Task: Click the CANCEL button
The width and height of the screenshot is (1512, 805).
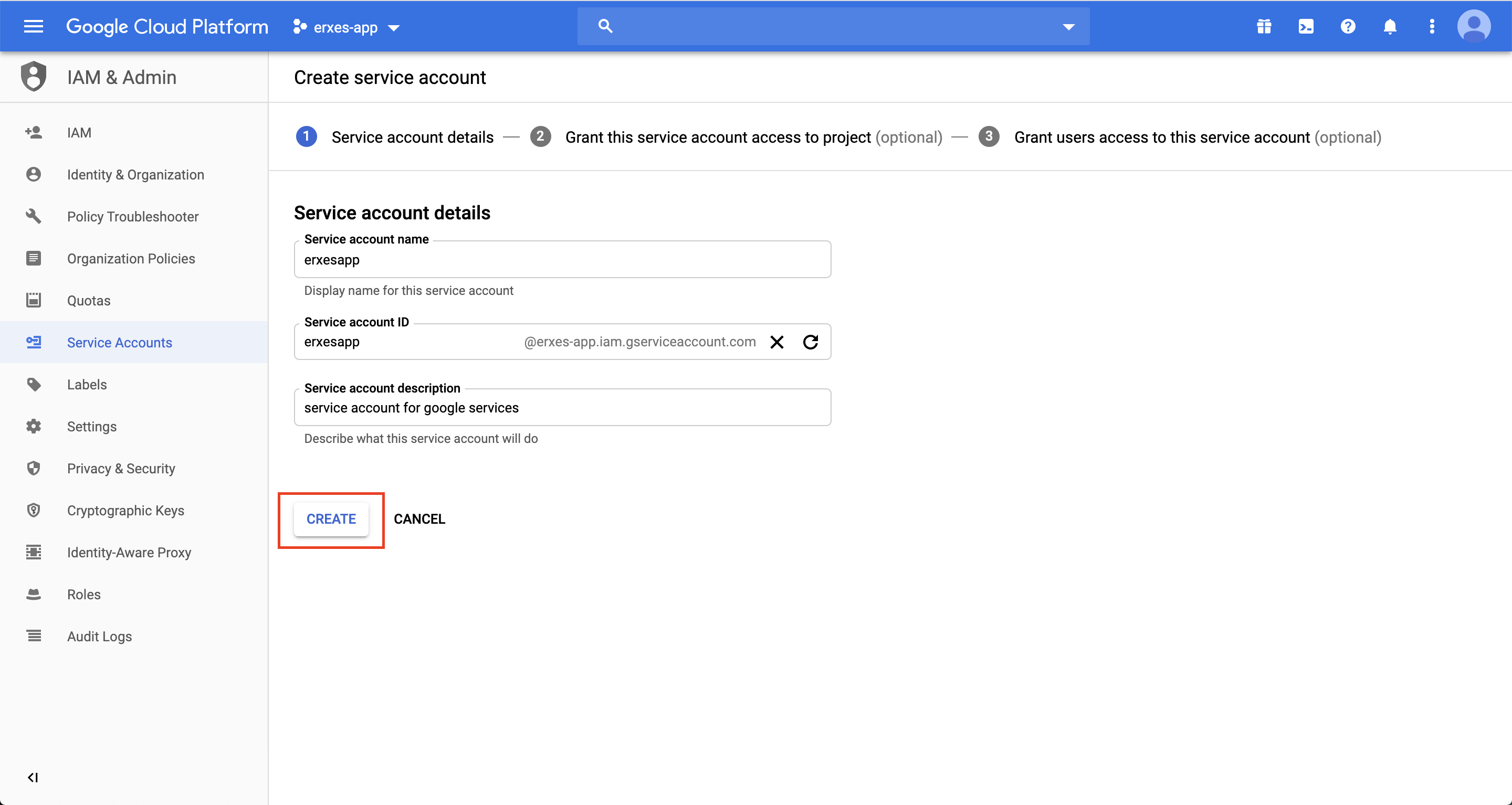Action: coord(419,519)
